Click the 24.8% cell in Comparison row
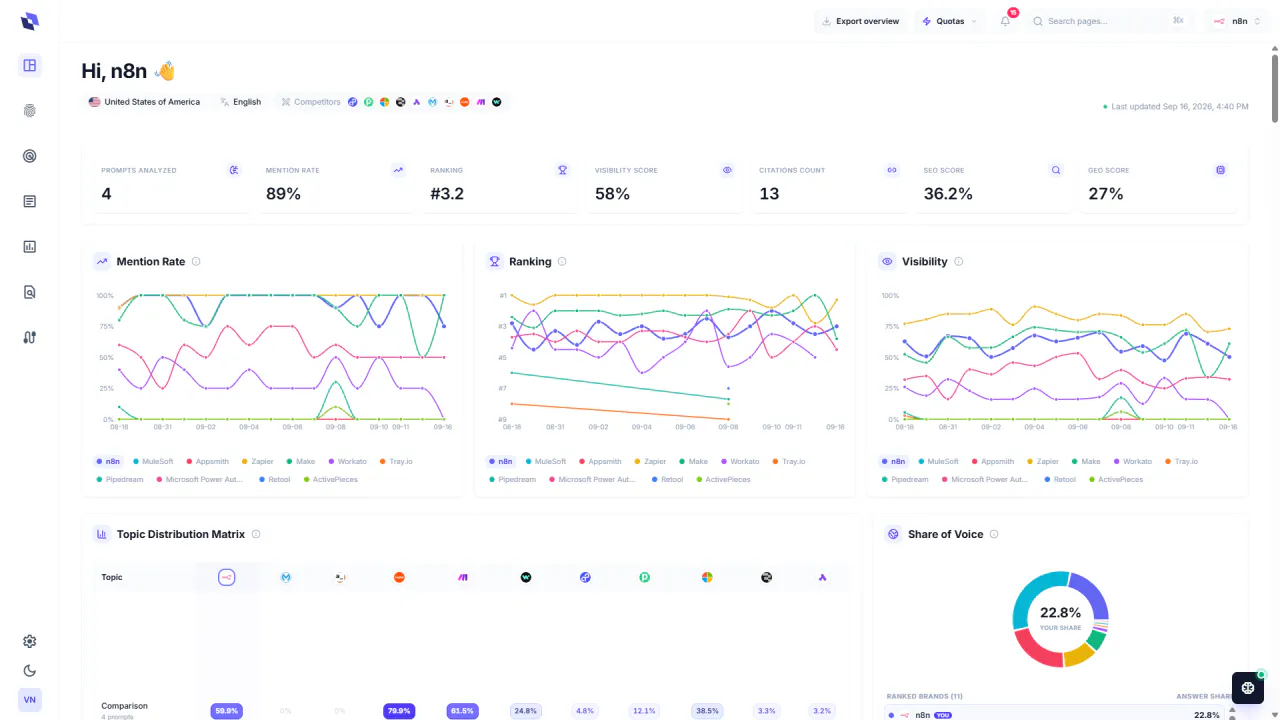The width and height of the screenshot is (1280, 720). pos(525,711)
